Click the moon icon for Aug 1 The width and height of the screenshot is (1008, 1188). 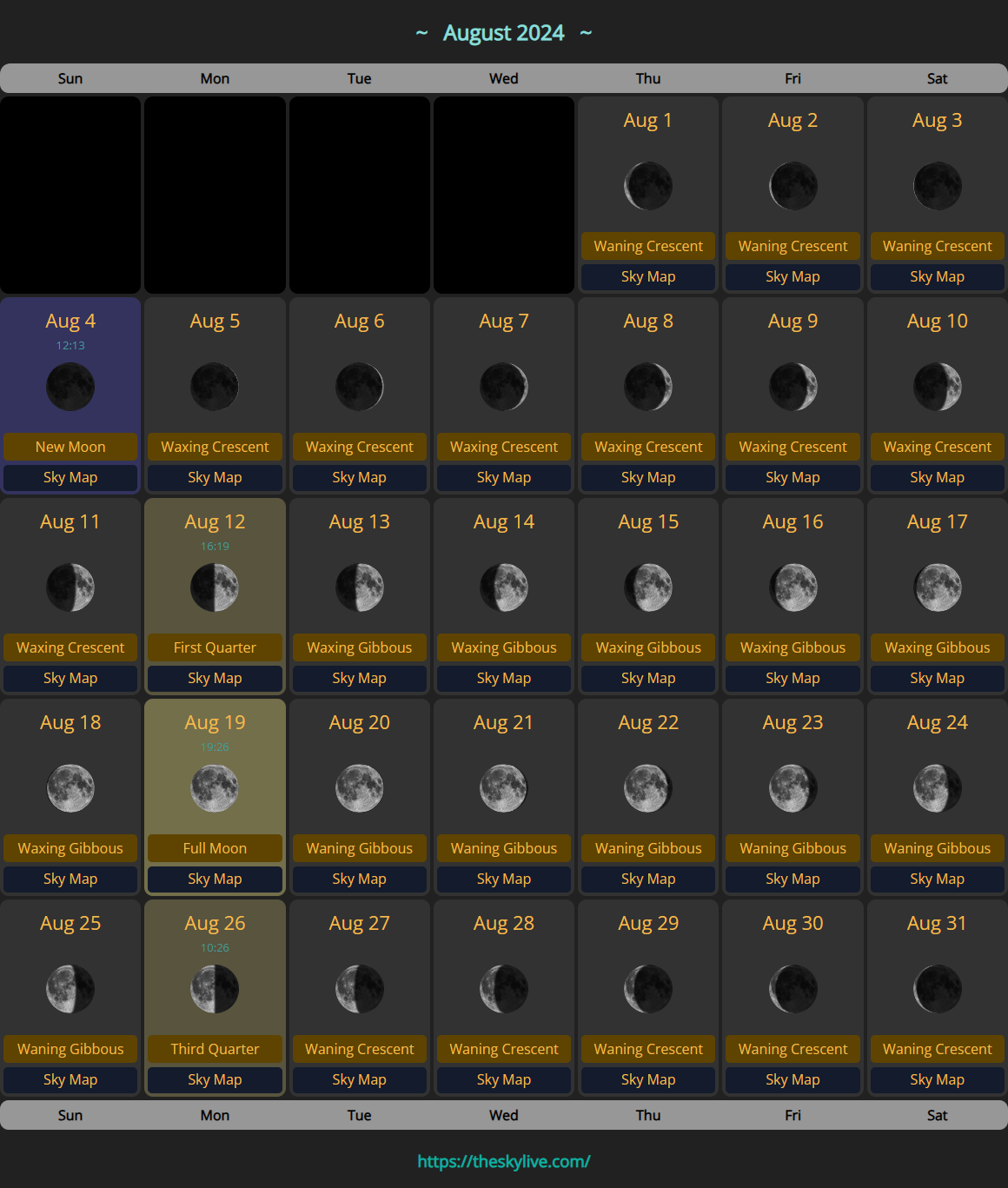[x=648, y=186]
